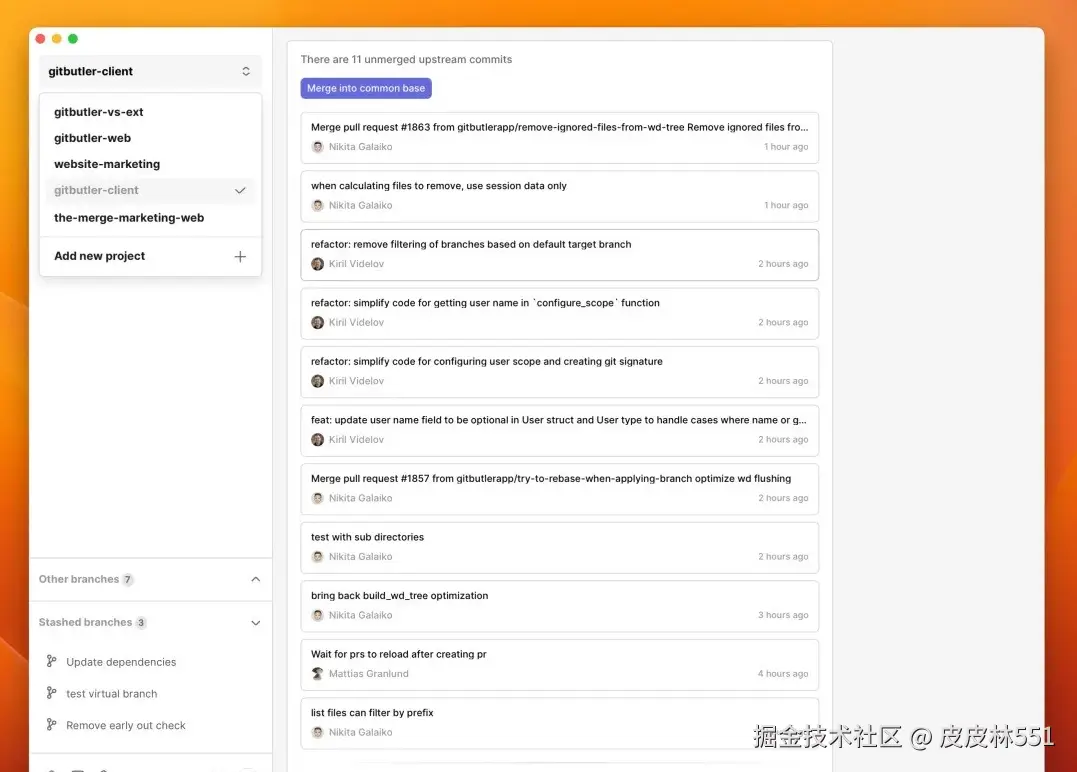The height and width of the screenshot is (772, 1077).
Task: Click branch icon beside Update dependencies
Action: click(52, 661)
